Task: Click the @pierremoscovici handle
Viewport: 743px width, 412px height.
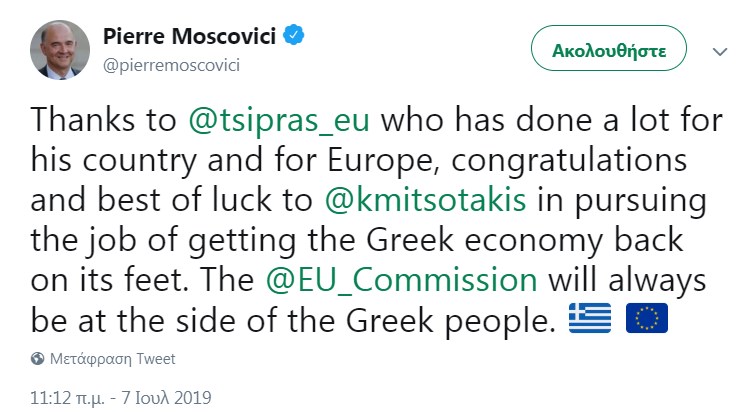Action: pyautogui.click(x=172, y=64)
